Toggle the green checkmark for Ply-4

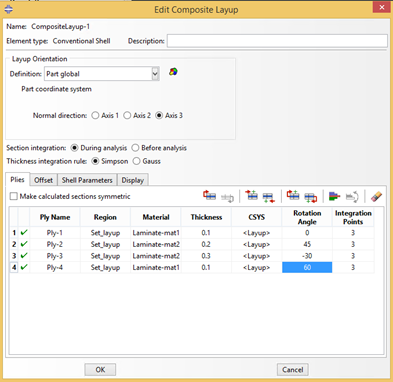(x=24, y=267)
